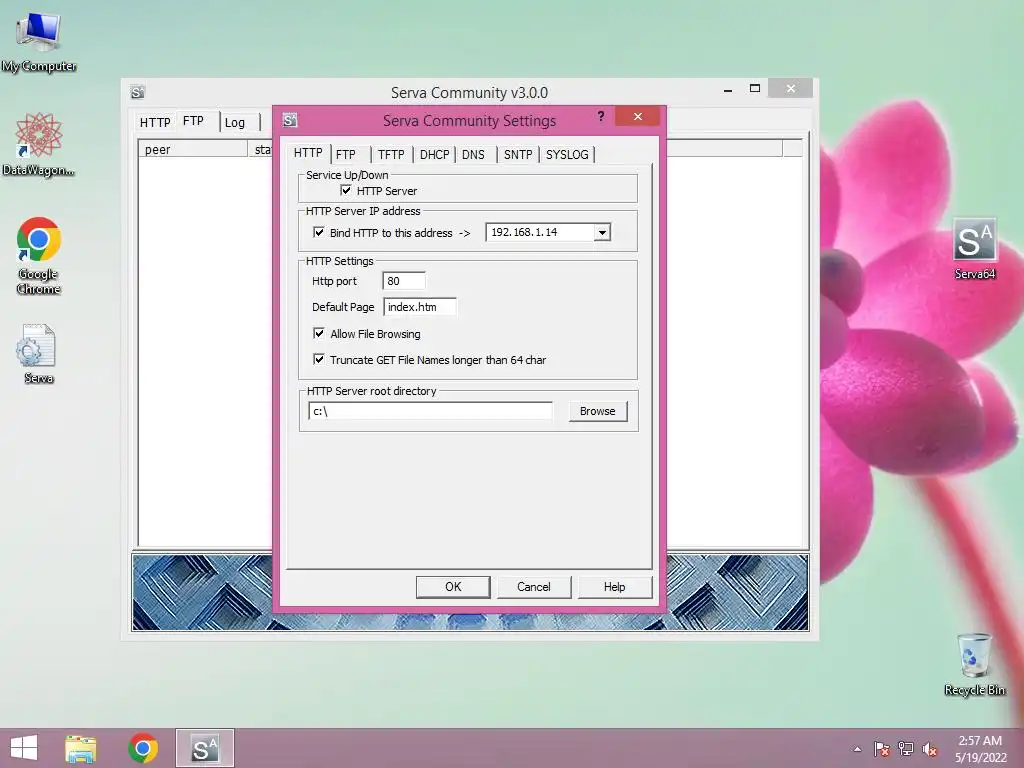
Task: Switch to the SYSLOG settings tab
Action: click(x=567, y=155)
